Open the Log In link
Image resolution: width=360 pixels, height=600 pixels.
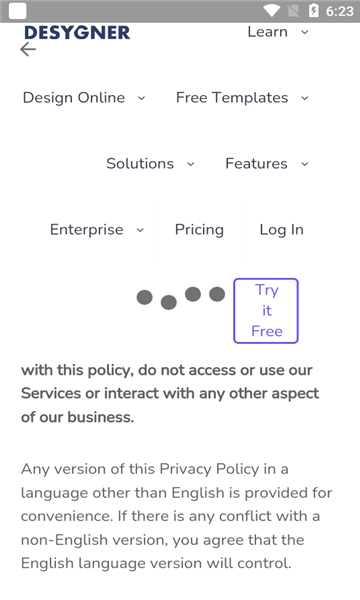[x=282, y=230]
